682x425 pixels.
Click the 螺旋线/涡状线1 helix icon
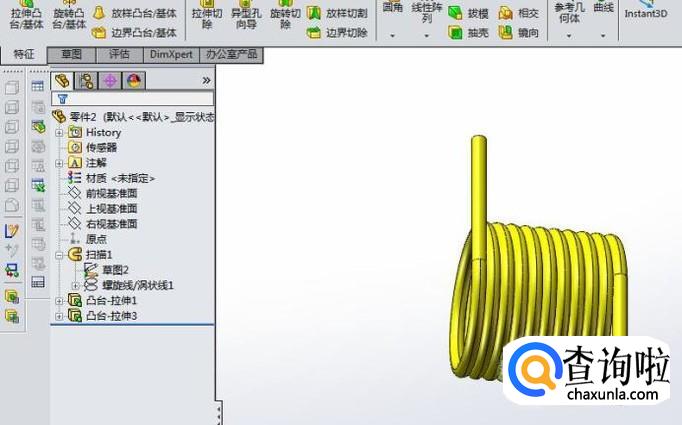pos(91,285)
